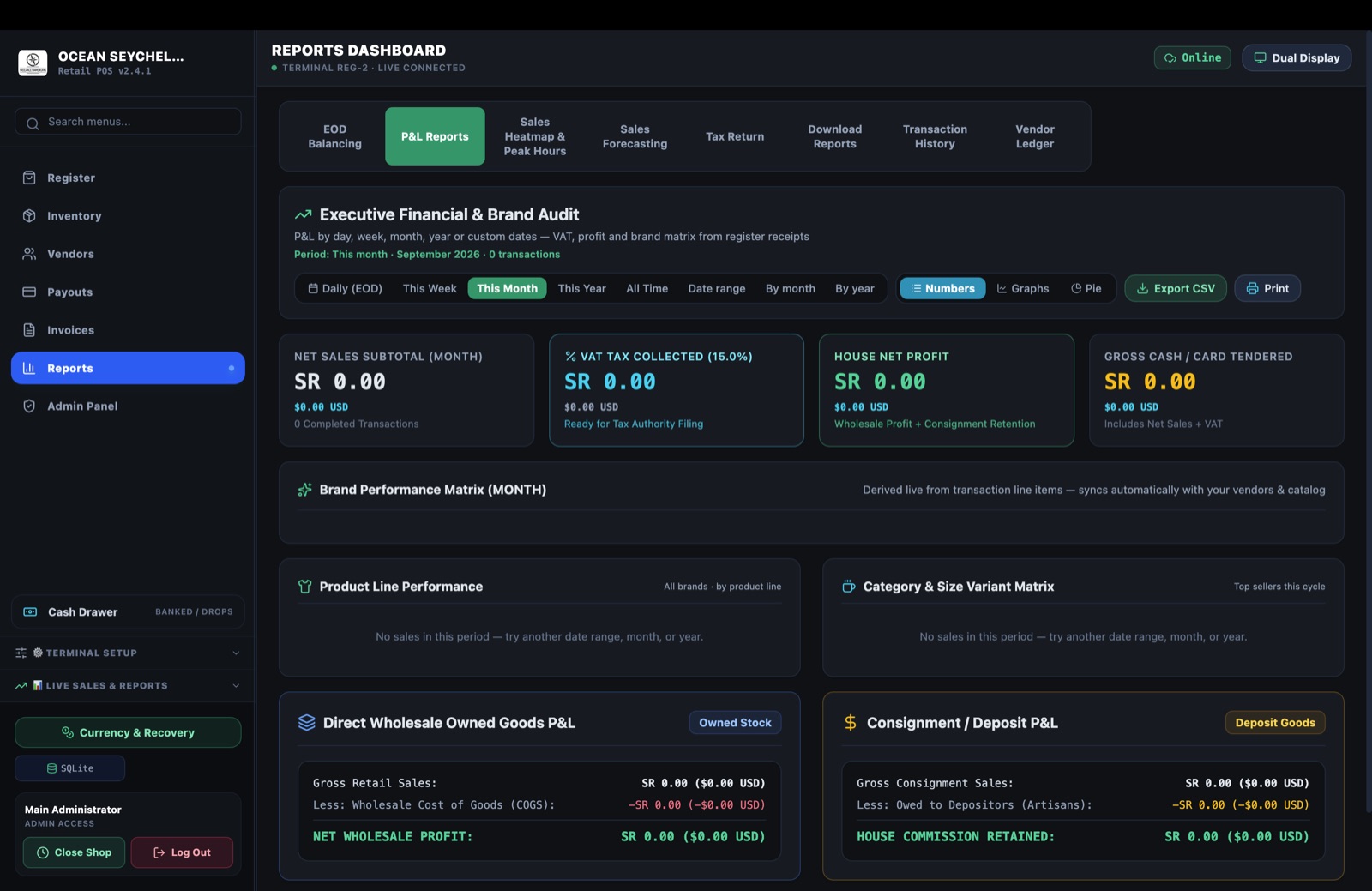
Task: Expand the Terminal Setup section chevron
Action: coord(236,653)
